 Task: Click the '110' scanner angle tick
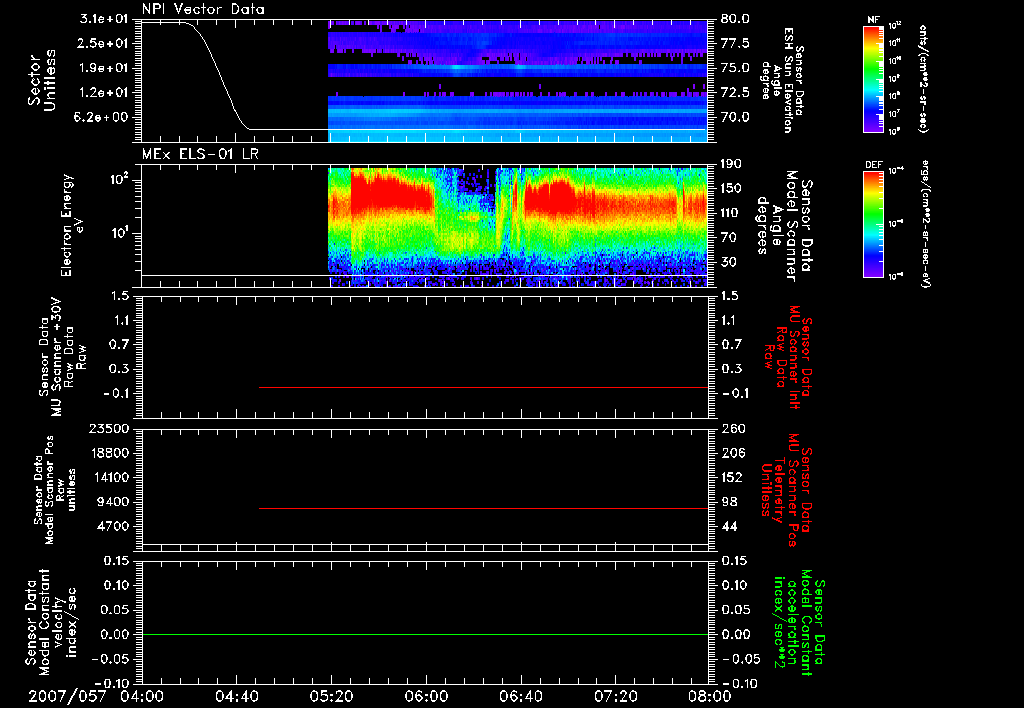point(731,213)
